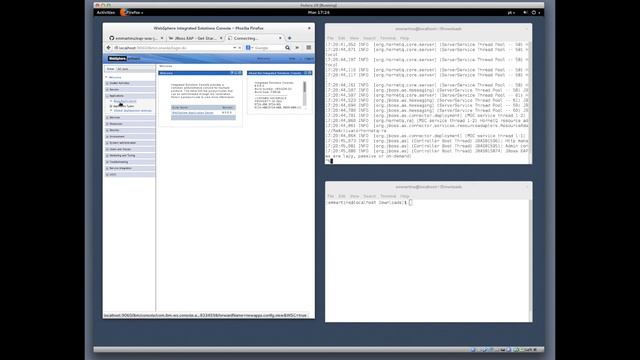Click the Welcome portlet title-bar icons
The image size is (640, 360).
point(236,73)
